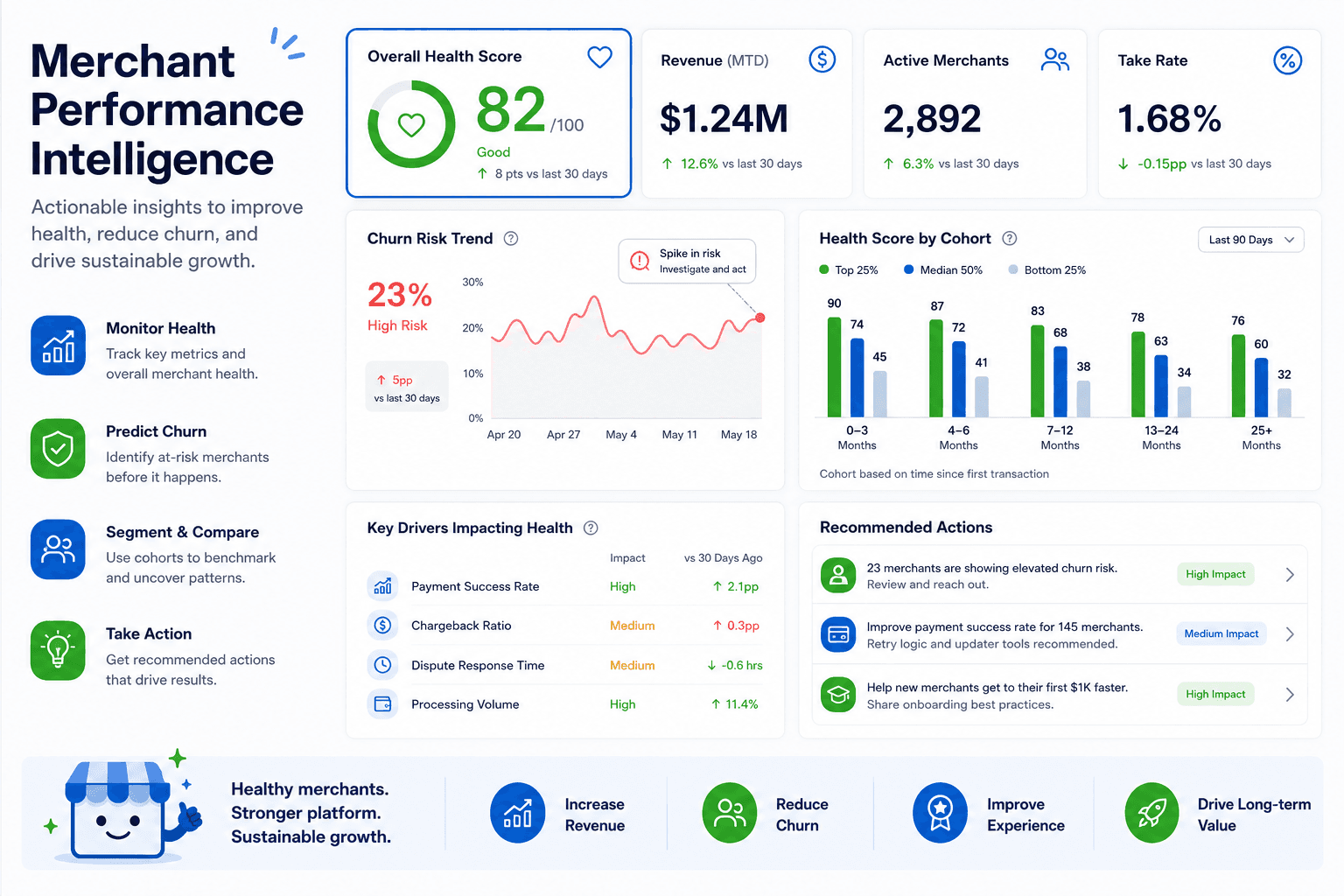Open help icon next to Health Score by Cohort
This screenshot has width=1344, height=896.
(x=1009, y=238)
